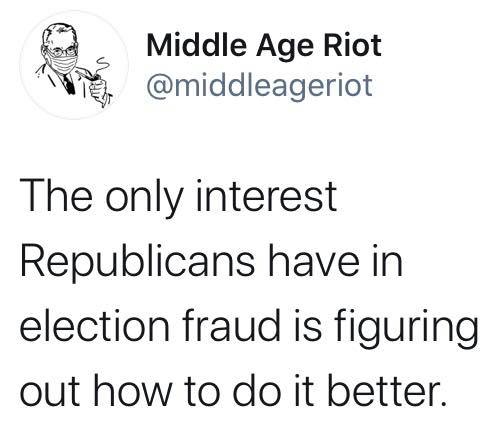This screenshot has width=496, height=444.
Task: Click the word "have" in the tweet
Action: click(x=314, y=260)
